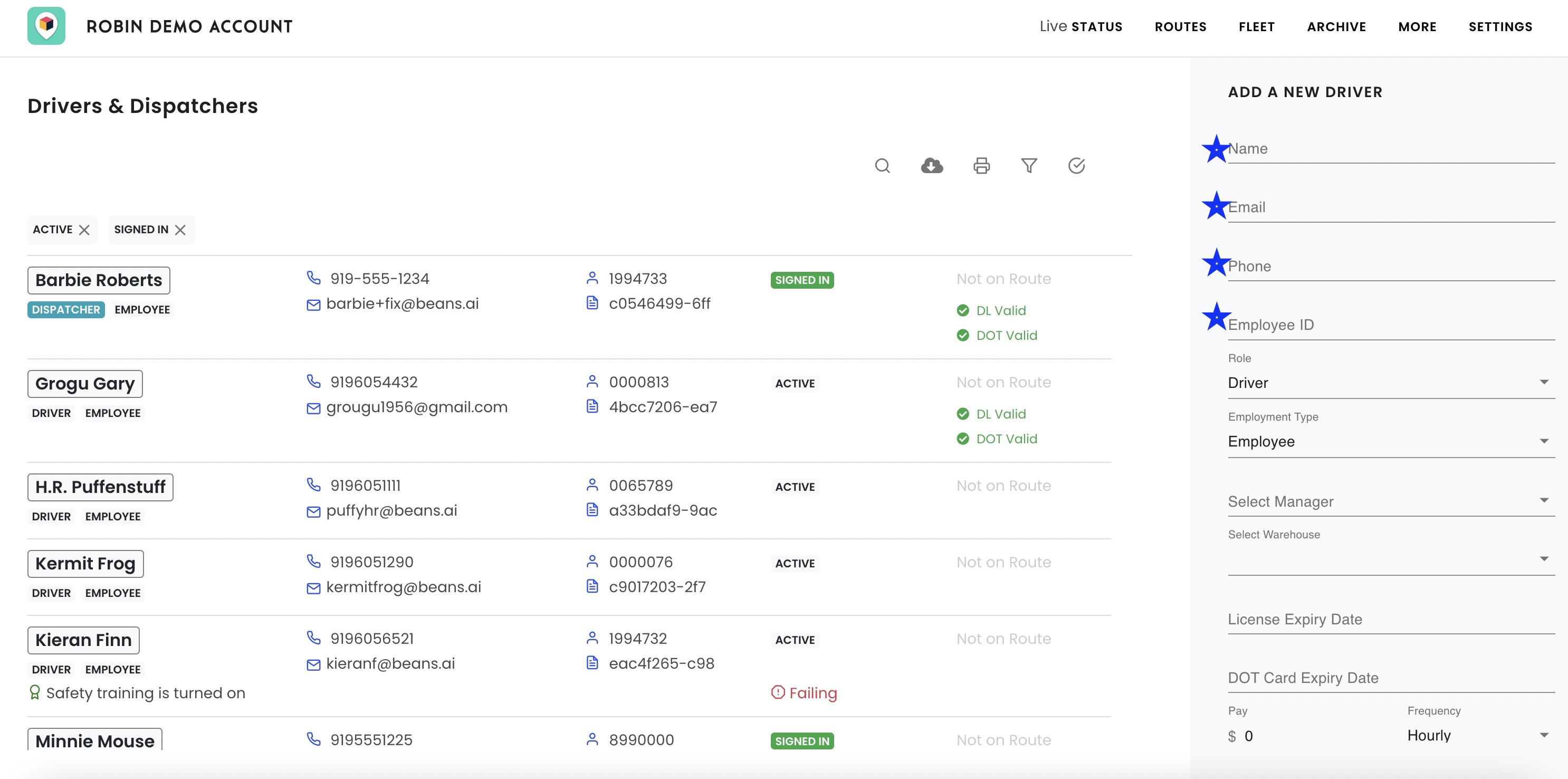
Task: Click SIGNED IN badge in Barbie Roberts row
Action: point(801,280)
